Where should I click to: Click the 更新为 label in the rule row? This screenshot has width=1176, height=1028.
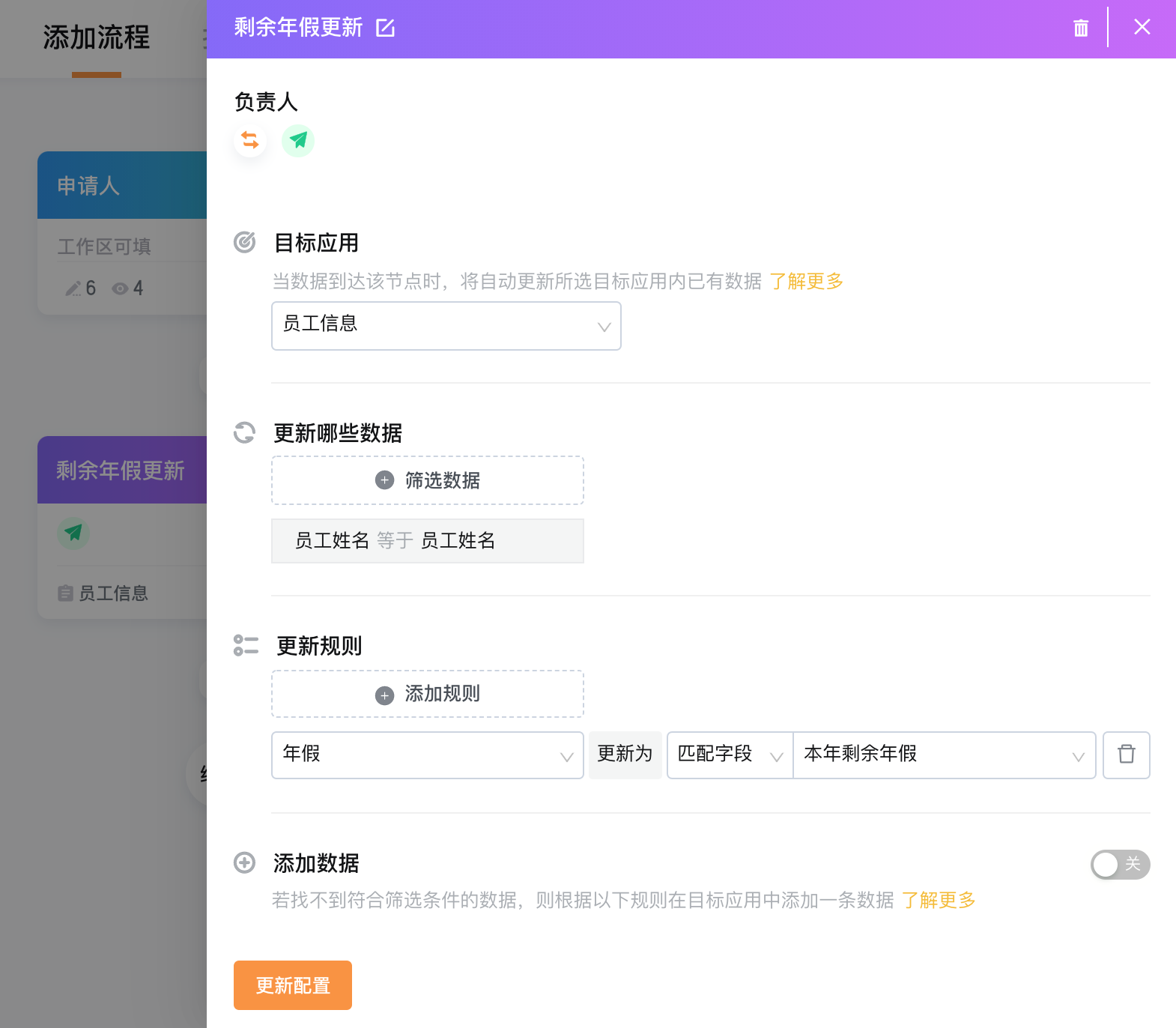[x=625, y=755]
